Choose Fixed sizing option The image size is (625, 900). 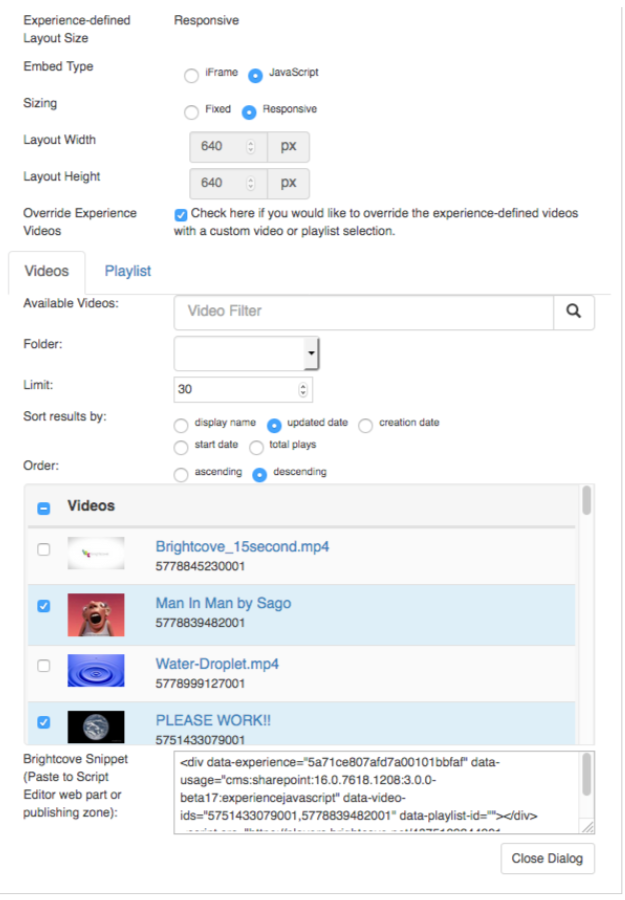pos(191,112)
